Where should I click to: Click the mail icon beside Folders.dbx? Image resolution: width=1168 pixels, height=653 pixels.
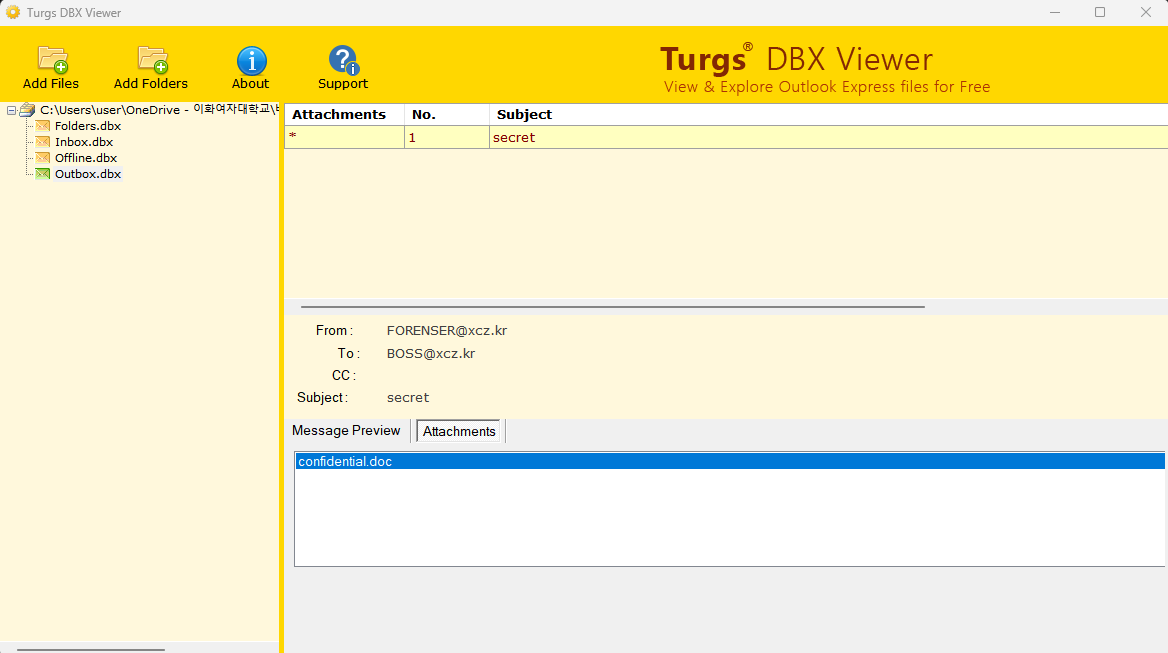(42, 126)
